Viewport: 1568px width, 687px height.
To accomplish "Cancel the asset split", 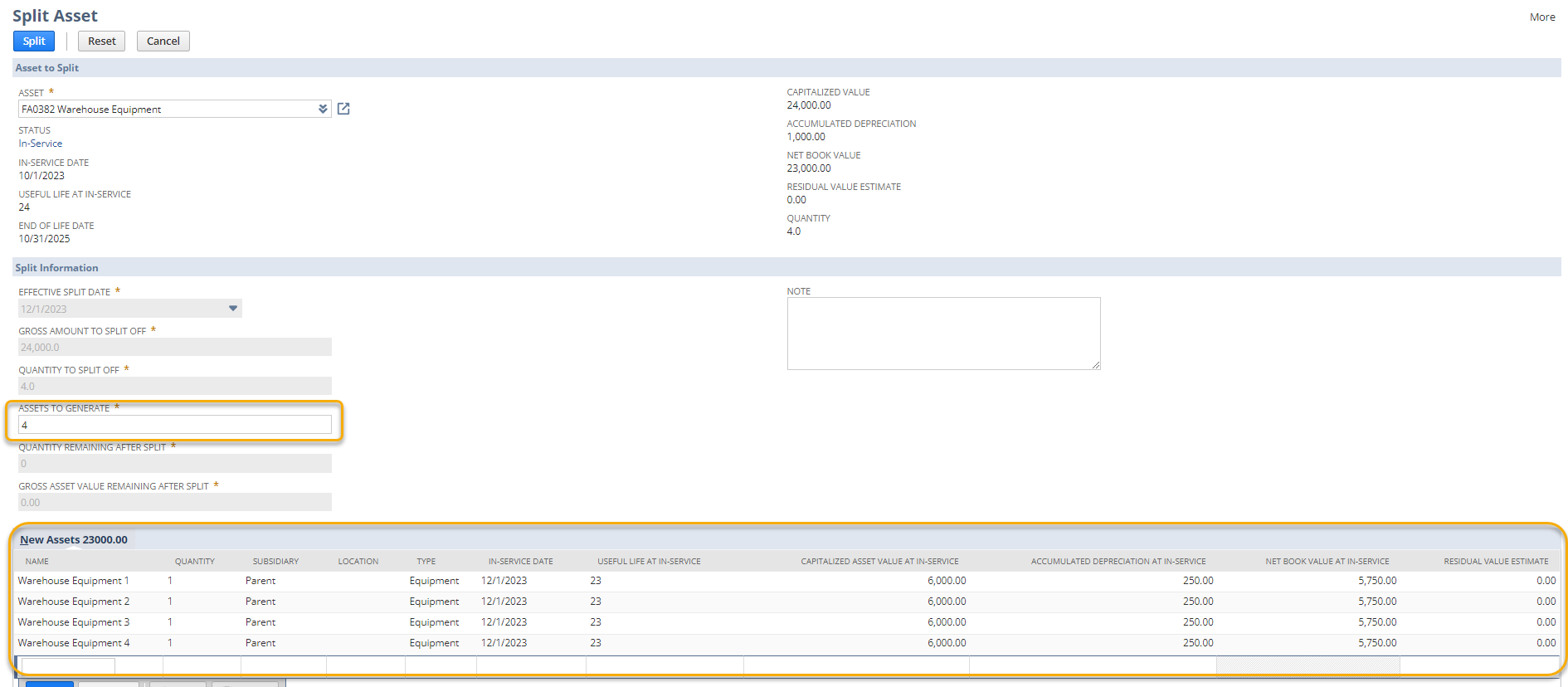I will [163, 41].
